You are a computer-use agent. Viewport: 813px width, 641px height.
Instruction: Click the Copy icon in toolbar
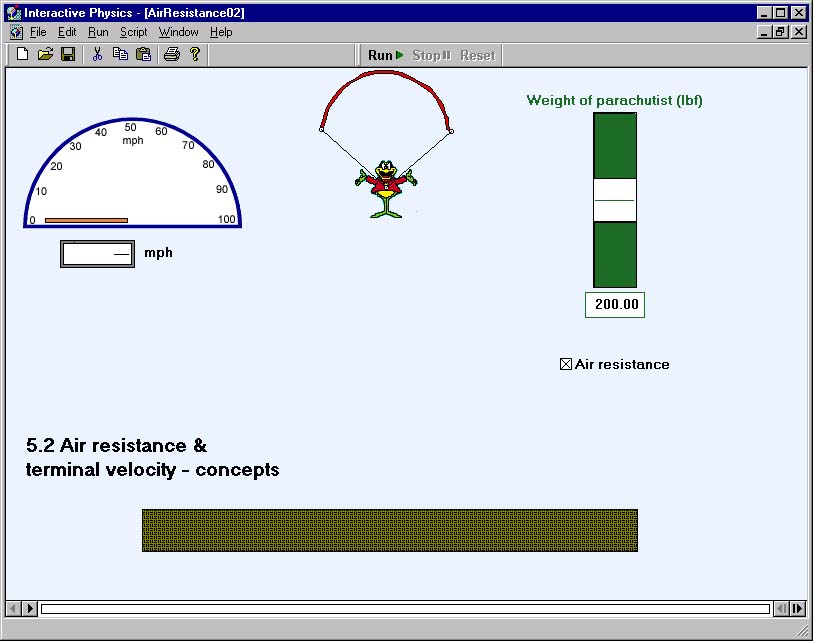pos(120,54)
